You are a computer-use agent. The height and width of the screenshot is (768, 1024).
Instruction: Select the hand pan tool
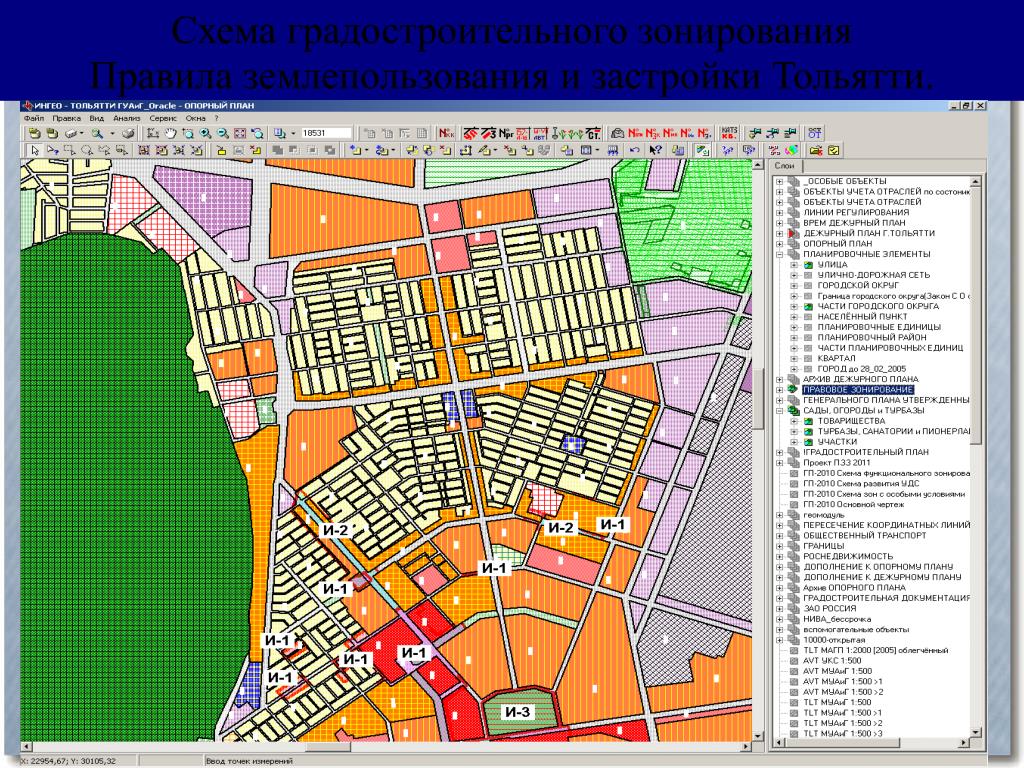(170, 133)
